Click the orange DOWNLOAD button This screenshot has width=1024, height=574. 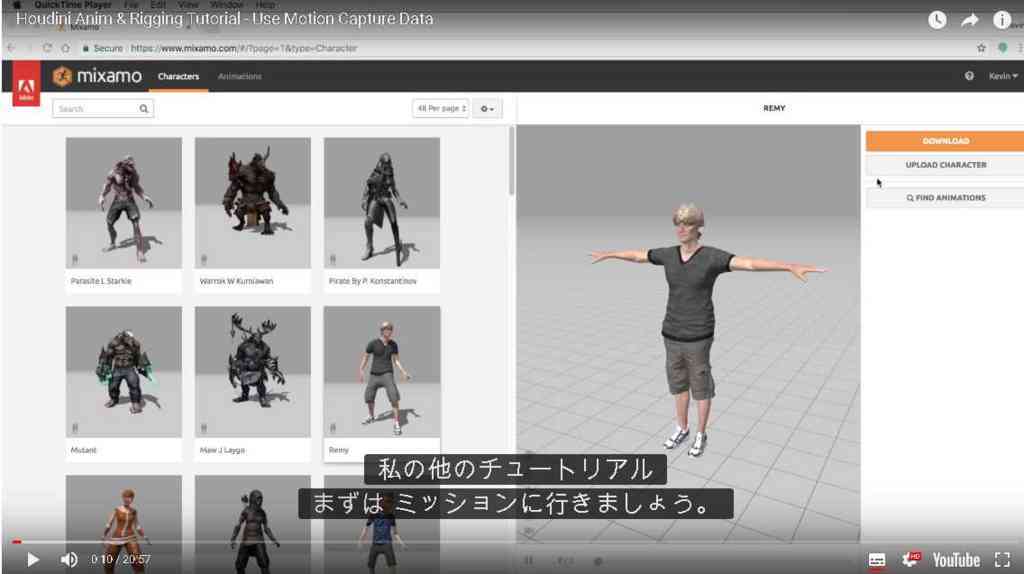click(x=945, y=141)
